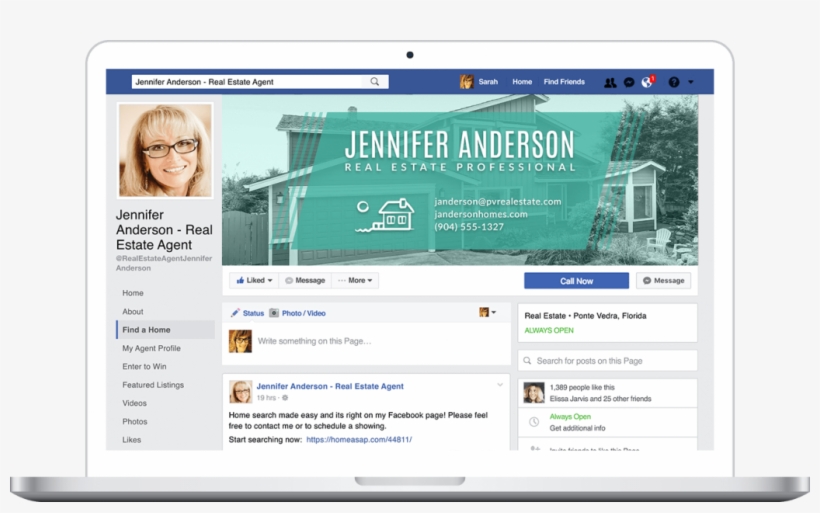Click the @RealEstateAgentJenniferAnderson username
Viewport: 820px width, 513px height.
pyautogui.click(x=164, y=263)
